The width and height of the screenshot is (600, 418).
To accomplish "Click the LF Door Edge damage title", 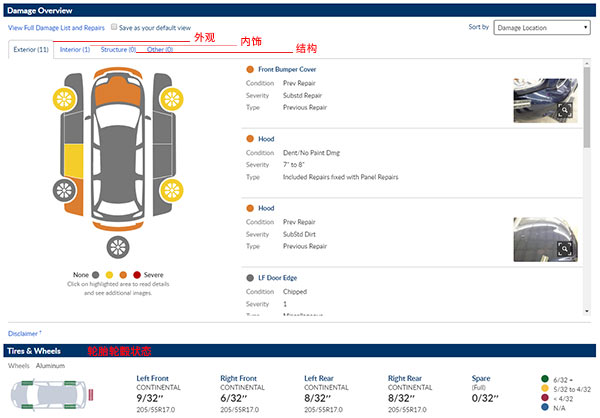I will click(x=278, y=277).
